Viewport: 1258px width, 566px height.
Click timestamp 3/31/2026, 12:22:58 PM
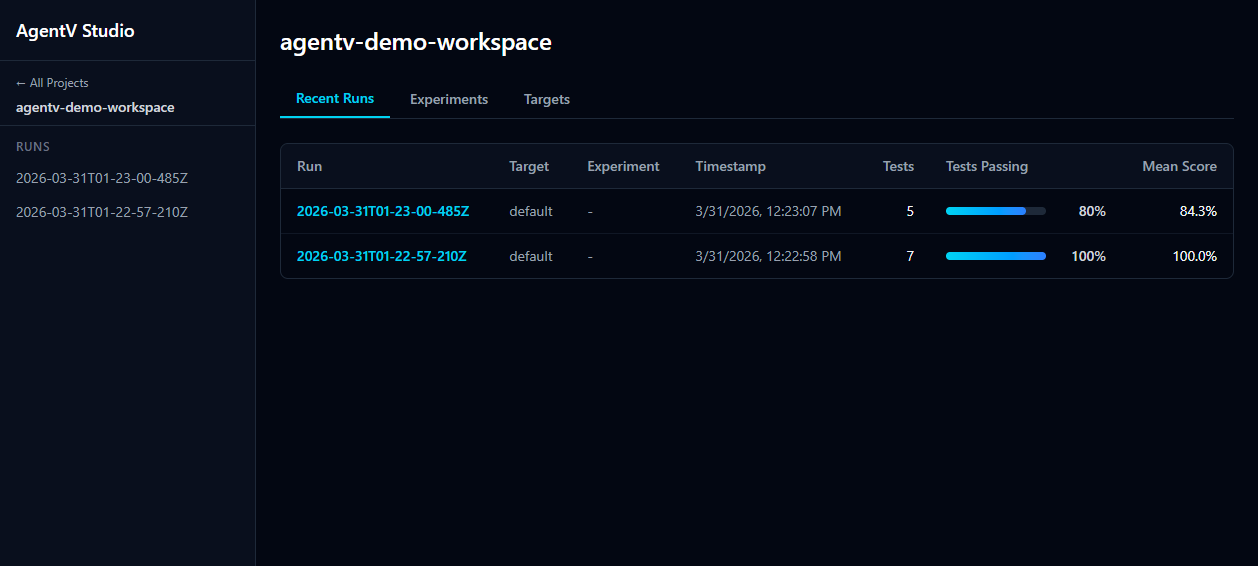(768, 256)
